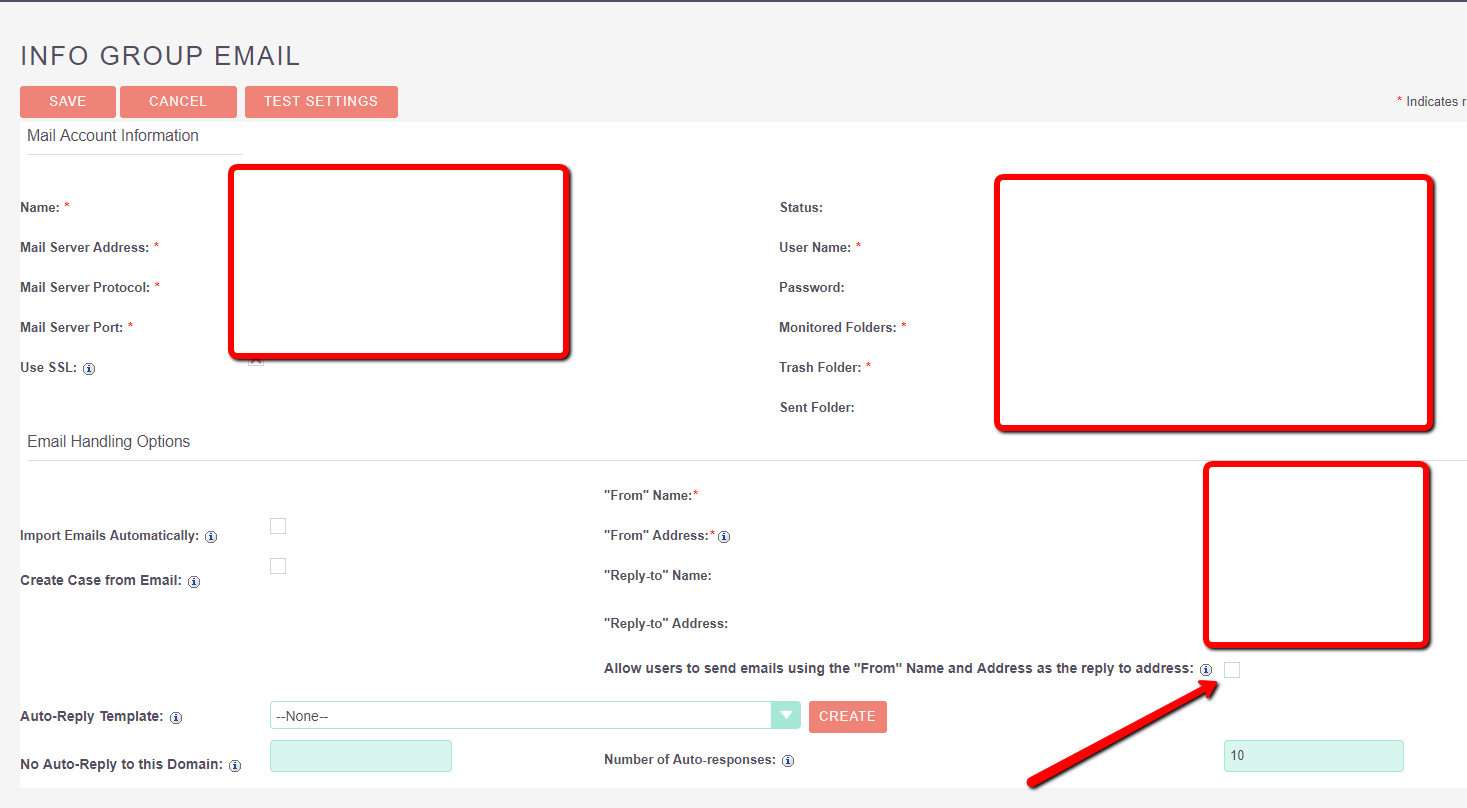1467x808 pixels.
Task: Click info icon beside No Auto-Reply to this Domain
Action: (x=235, y=766)
